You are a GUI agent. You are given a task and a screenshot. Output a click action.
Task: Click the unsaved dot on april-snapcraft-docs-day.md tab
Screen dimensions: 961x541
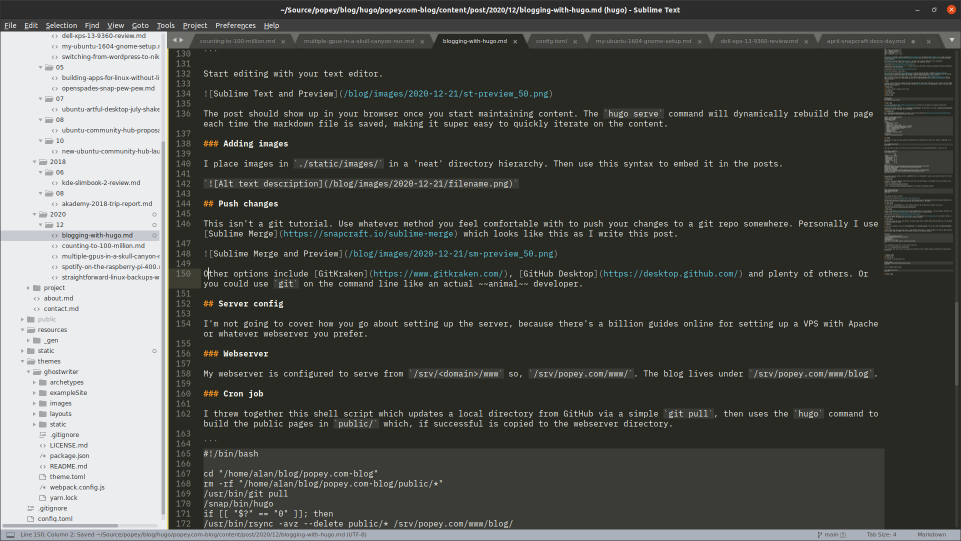(x=913, y=42)
